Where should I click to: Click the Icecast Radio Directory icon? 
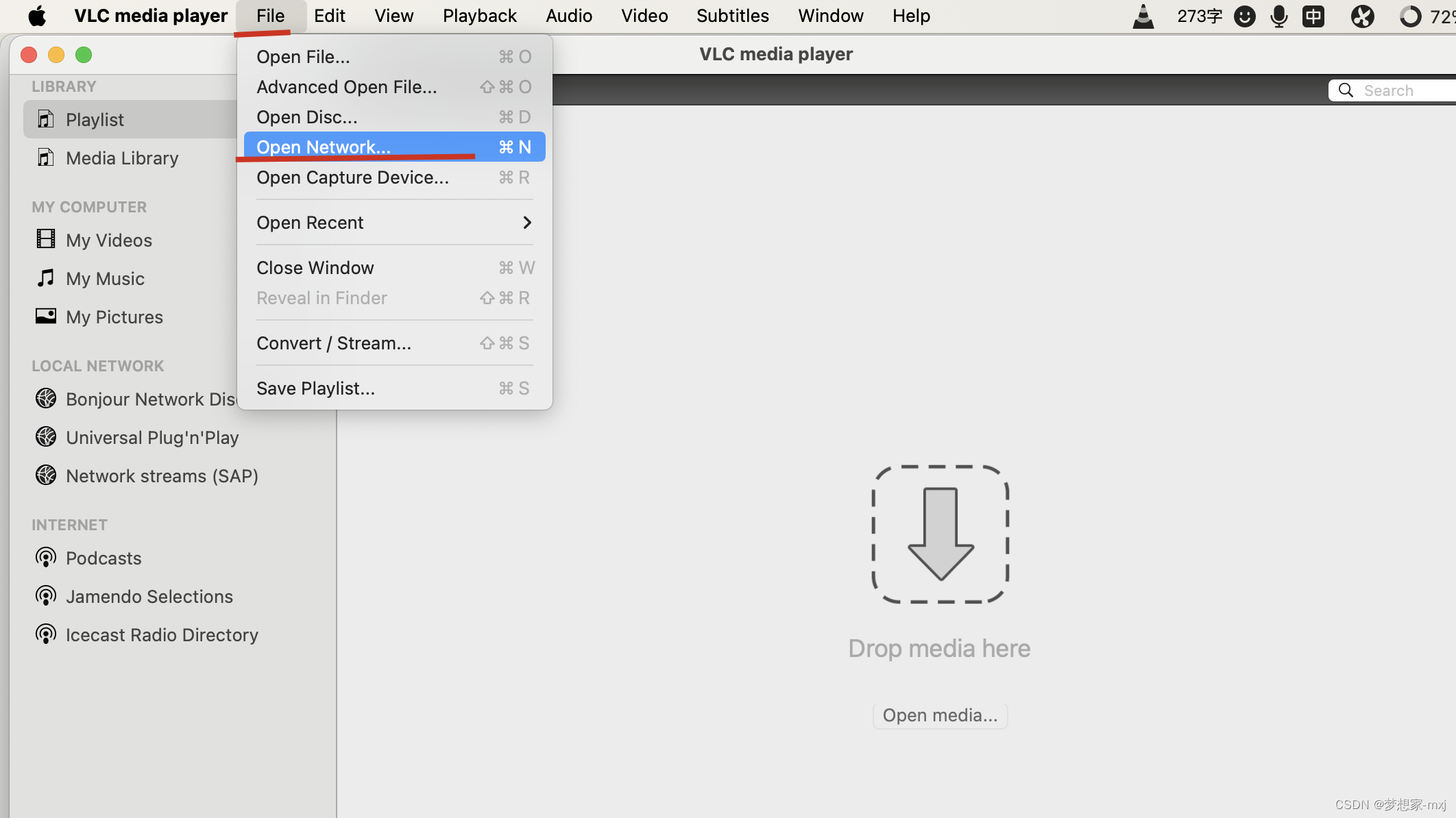[46, 634]
